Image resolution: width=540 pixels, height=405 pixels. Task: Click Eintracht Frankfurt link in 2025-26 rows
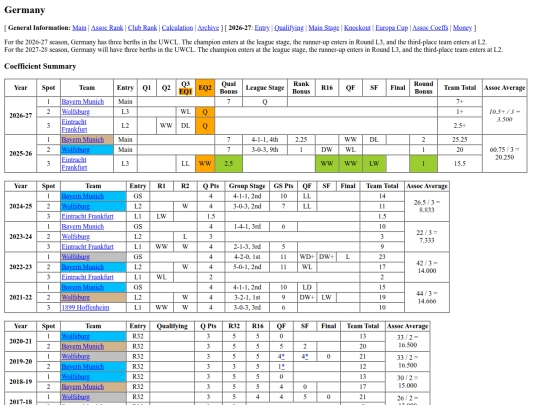point(74,164)
